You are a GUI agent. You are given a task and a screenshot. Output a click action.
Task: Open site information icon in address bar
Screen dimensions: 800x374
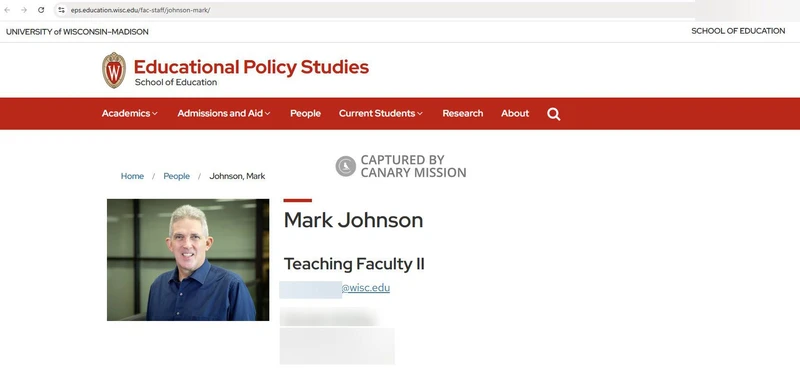pos(61,10)
